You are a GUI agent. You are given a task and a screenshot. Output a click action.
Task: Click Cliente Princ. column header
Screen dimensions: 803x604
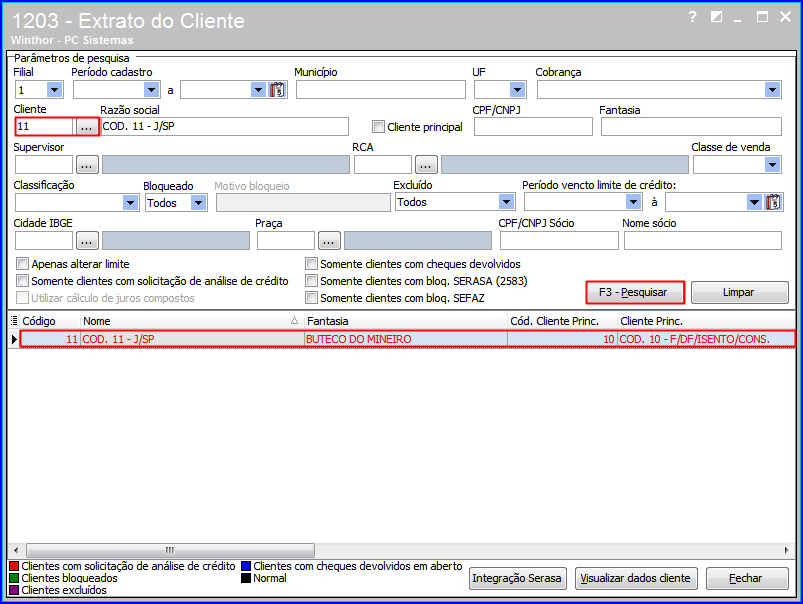click(706, 321)
